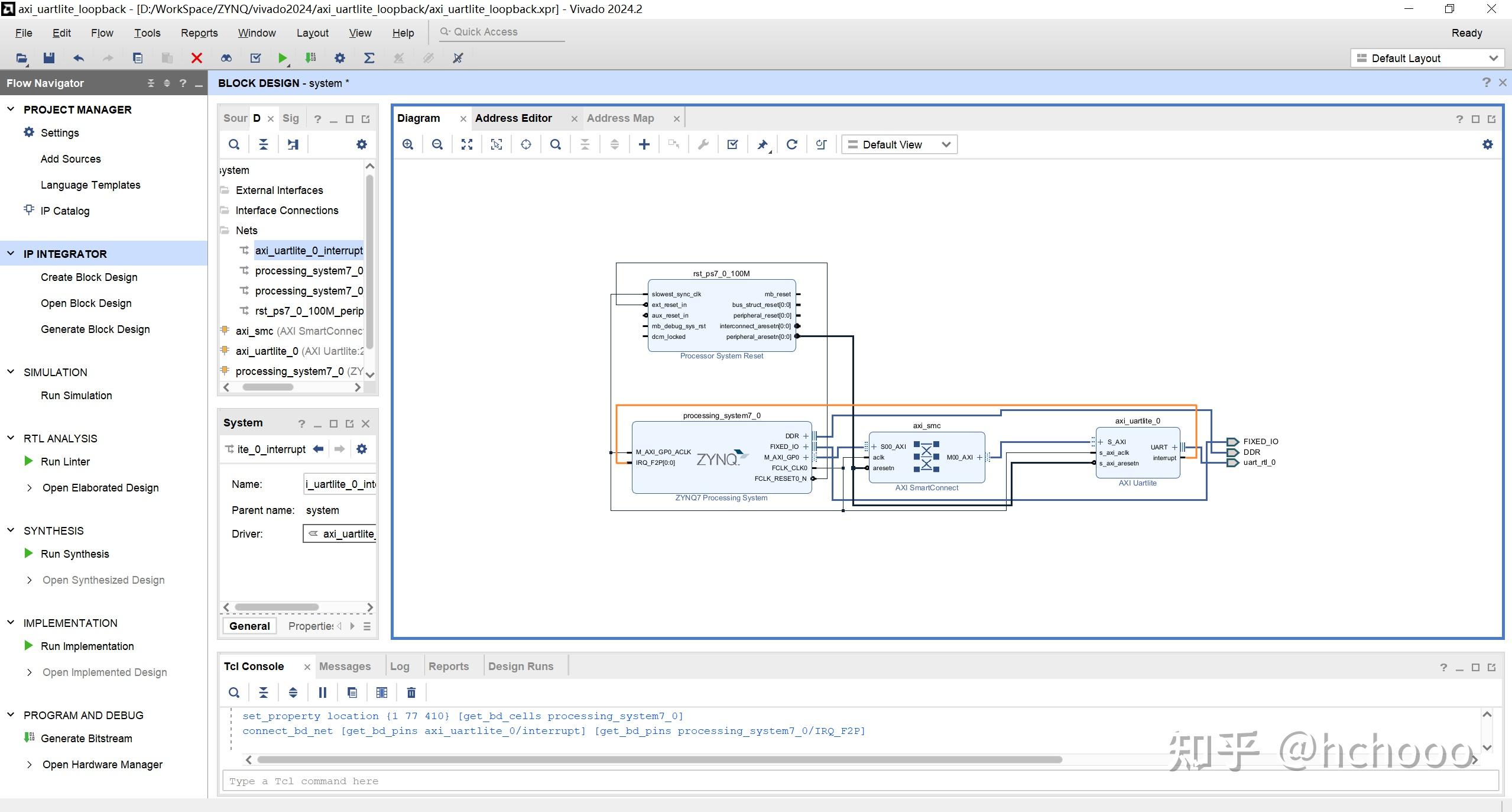Click Zoom Fit icon in diagram toolbar
Screen dimensions: 1512x812
467,144
